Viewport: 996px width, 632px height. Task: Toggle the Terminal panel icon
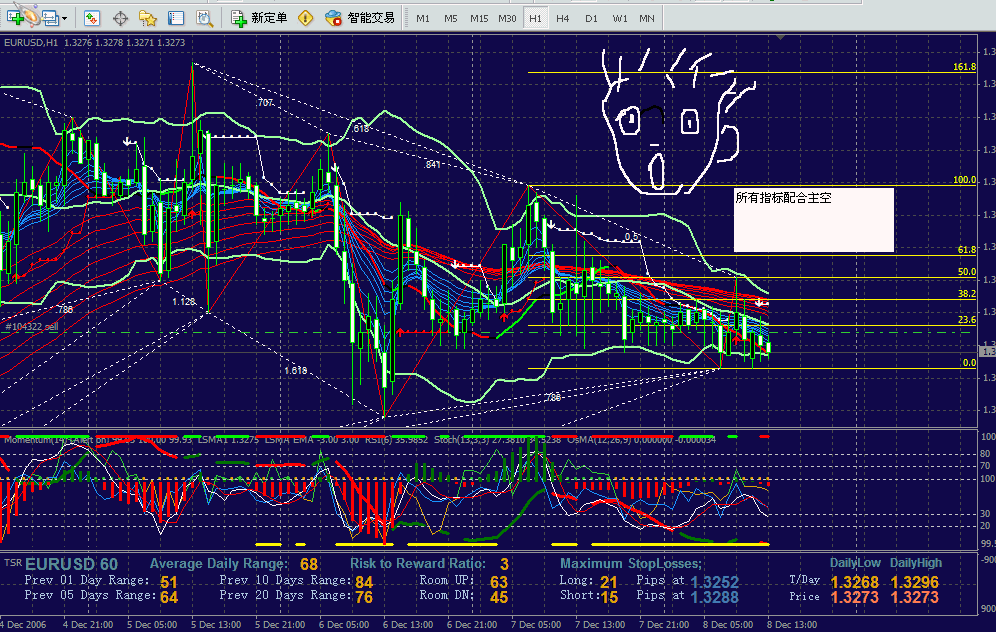176,18
